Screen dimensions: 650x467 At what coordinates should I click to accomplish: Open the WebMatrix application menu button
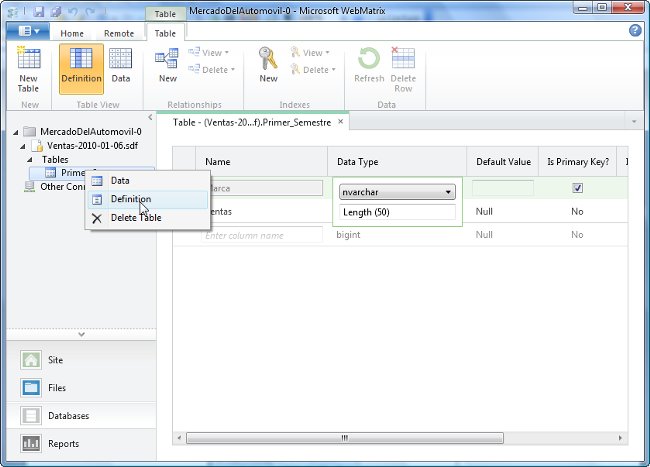(28, 31)
